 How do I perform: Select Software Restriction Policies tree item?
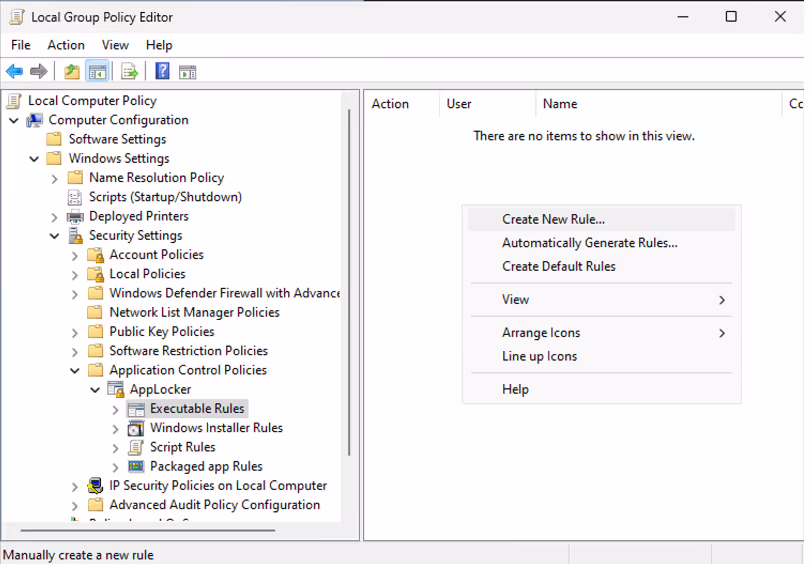[188, 351]
